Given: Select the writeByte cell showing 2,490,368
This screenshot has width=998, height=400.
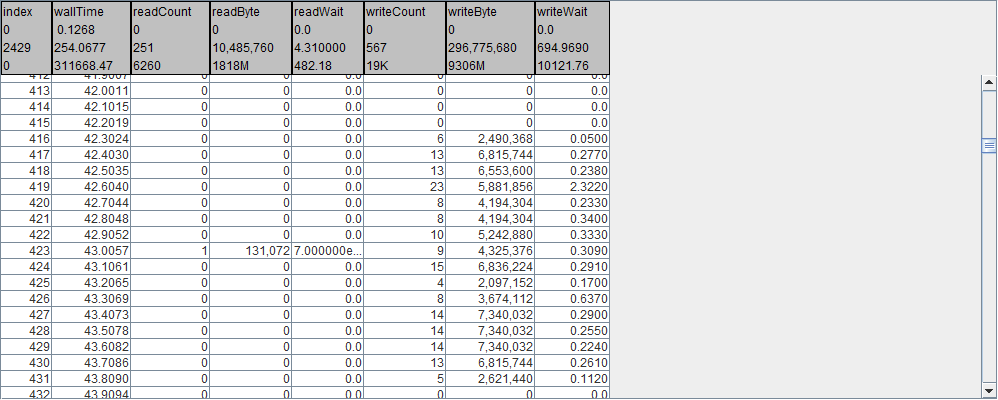Looking at the screenshot, I should pyautogui.click(x=489, y=139).
